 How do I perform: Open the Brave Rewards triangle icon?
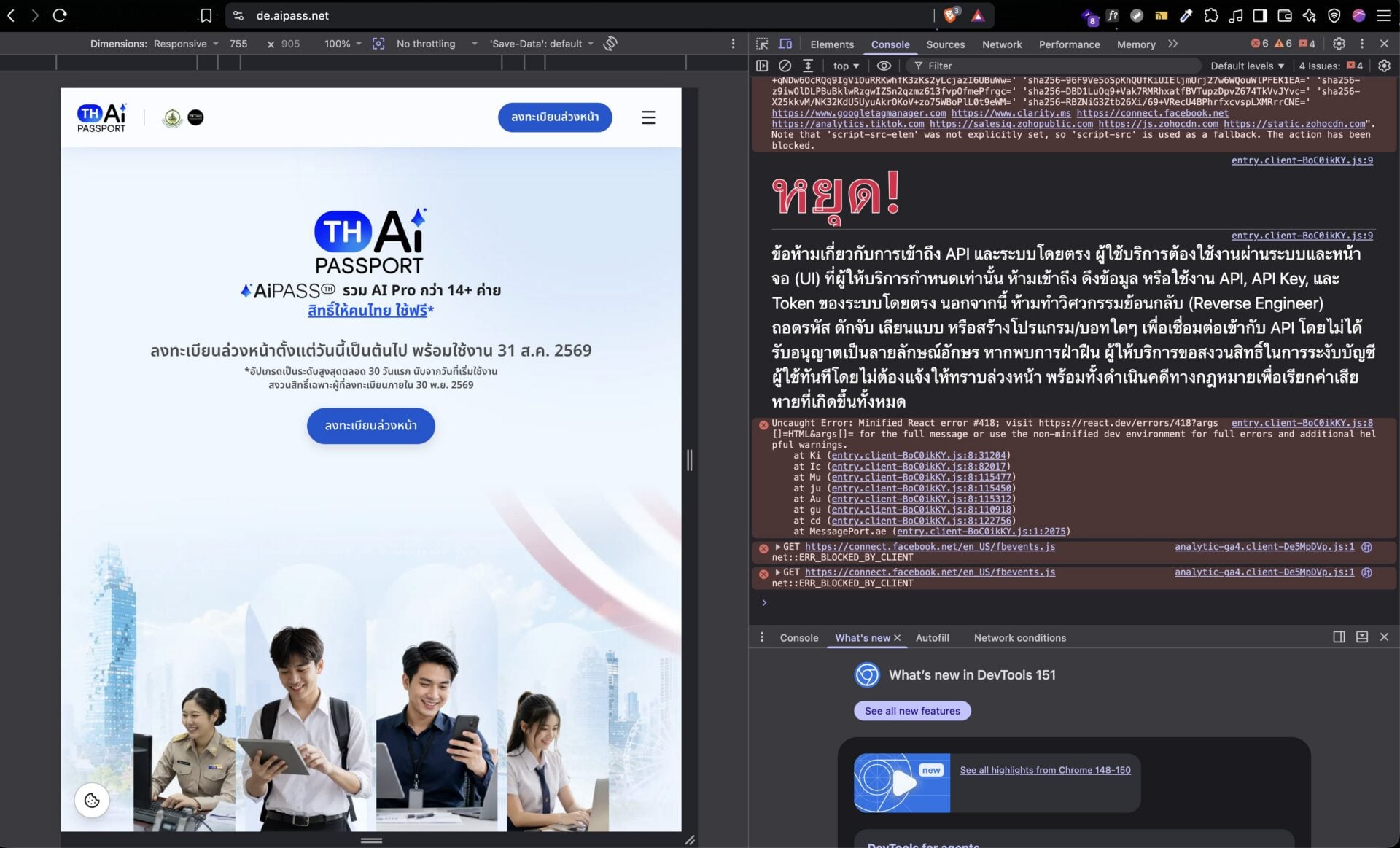click(978, 15)
